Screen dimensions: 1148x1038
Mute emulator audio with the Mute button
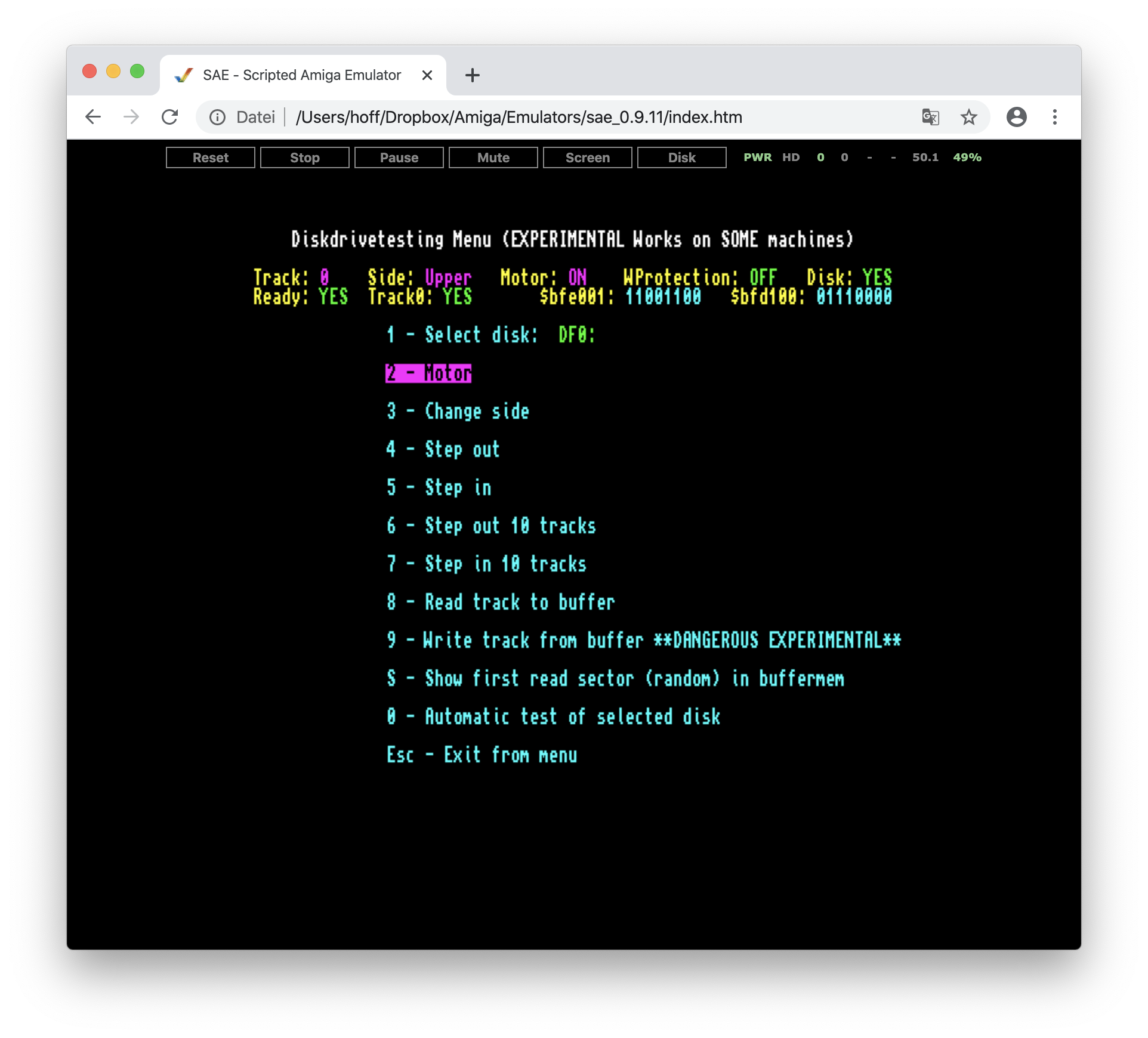click(x=493, y=157)
